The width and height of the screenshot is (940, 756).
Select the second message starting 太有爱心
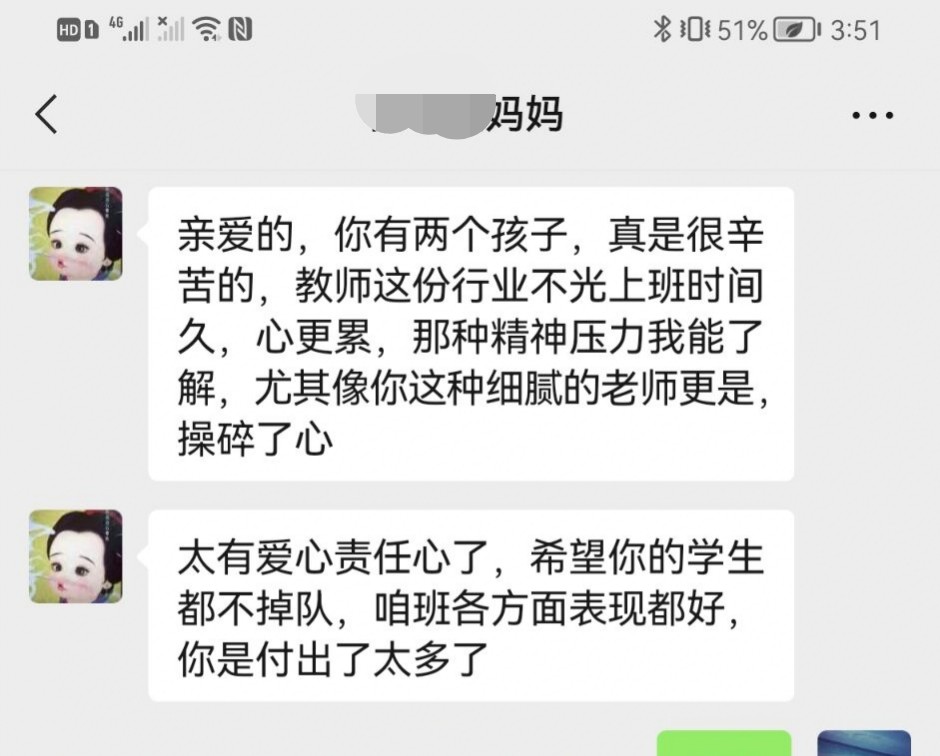coord(471,606)
